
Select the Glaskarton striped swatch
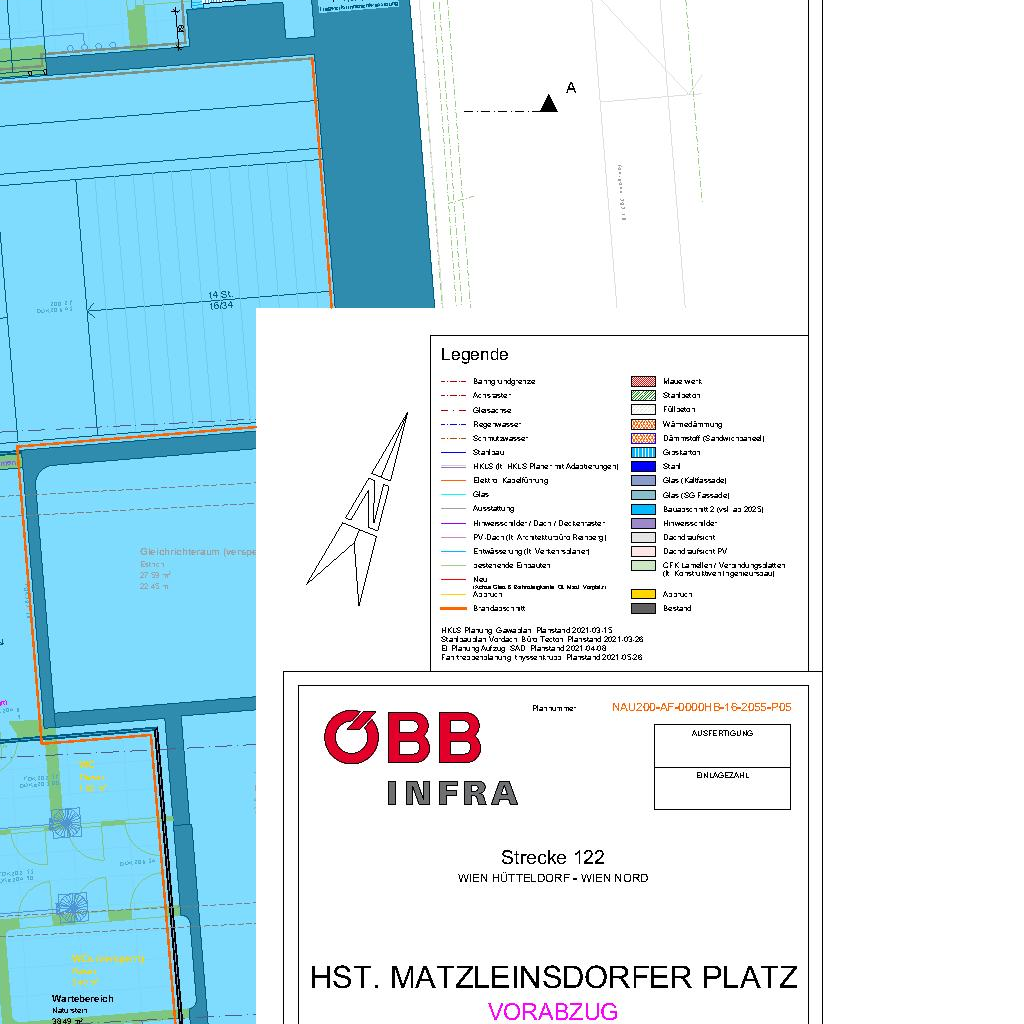click(643, 452)
